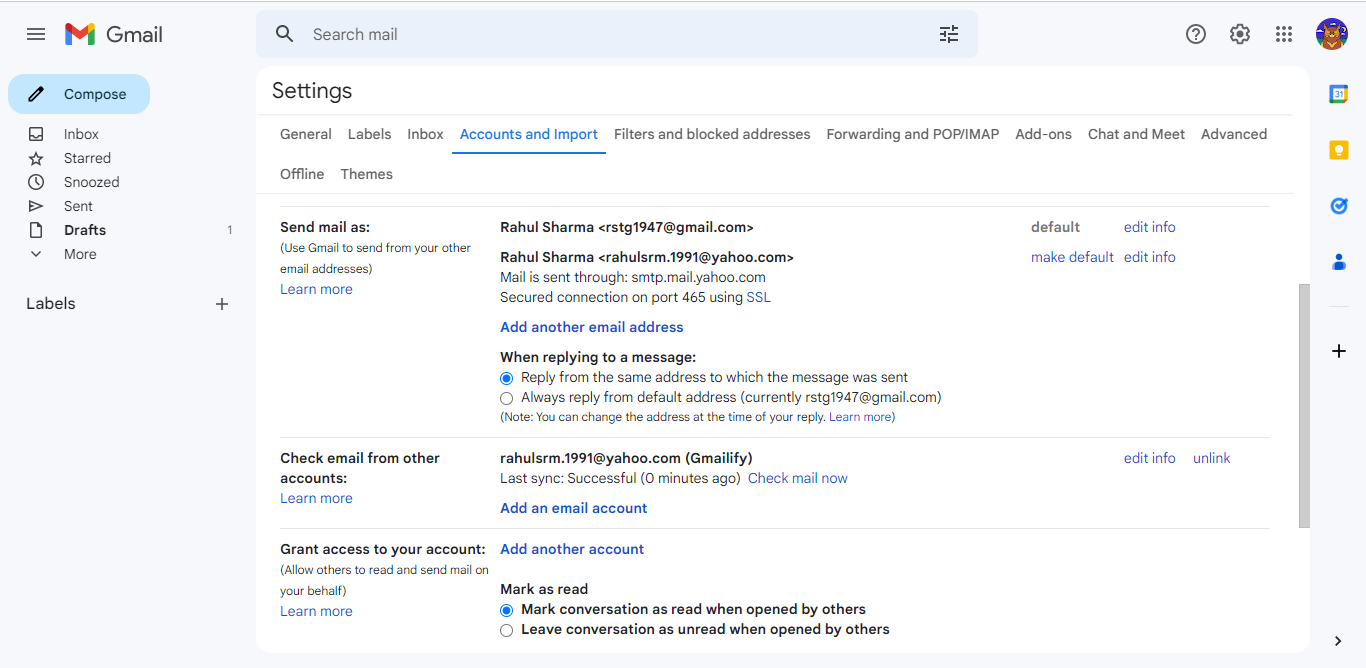This screenshot has height=668, width=1366.
Task: Click Add another account link
Action: tap(572, 549)
